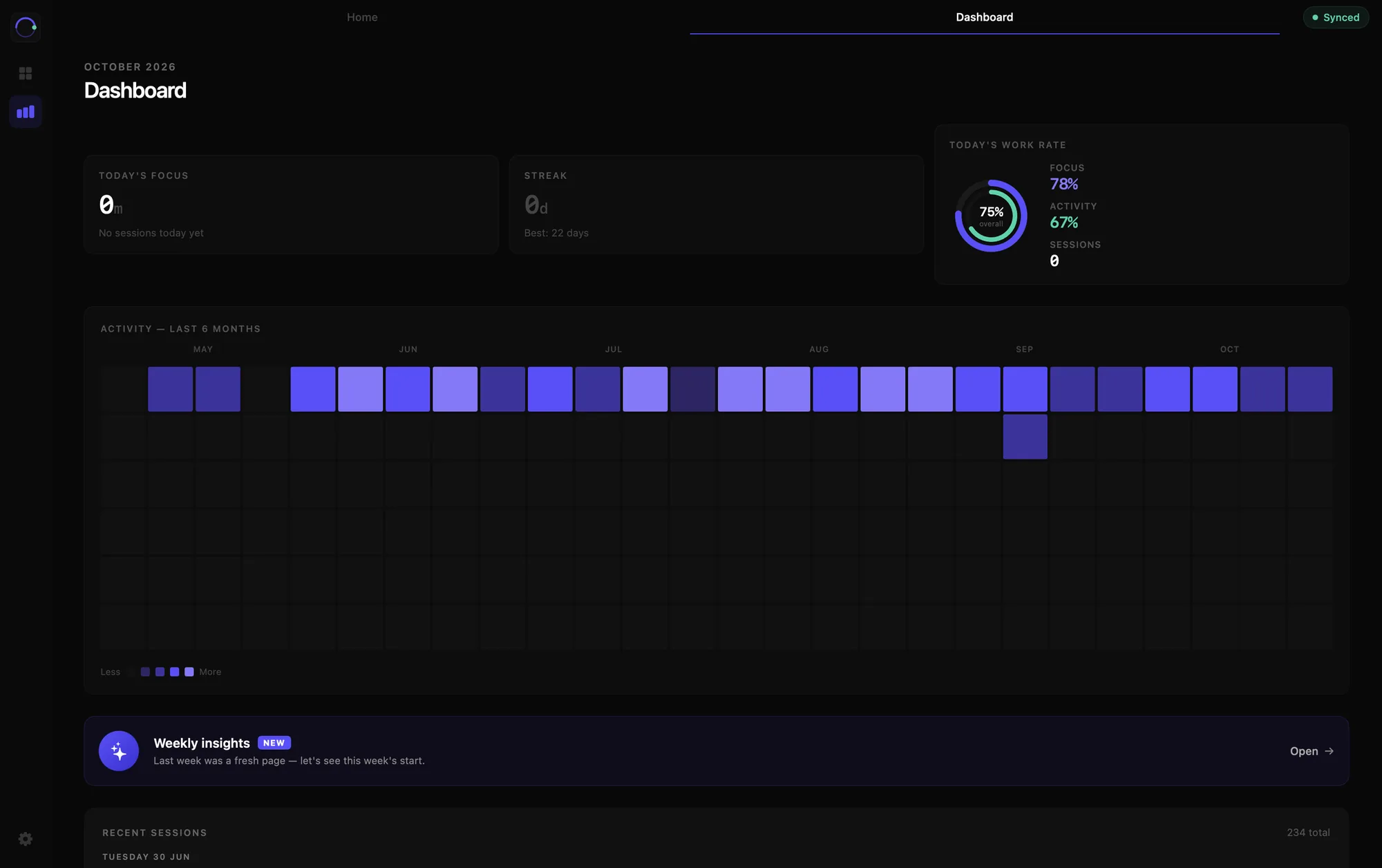Viewport: 1382px width, 868px height.
Task: Select the darkest purple legend swatch next to Less
Action: coord(145,672)
